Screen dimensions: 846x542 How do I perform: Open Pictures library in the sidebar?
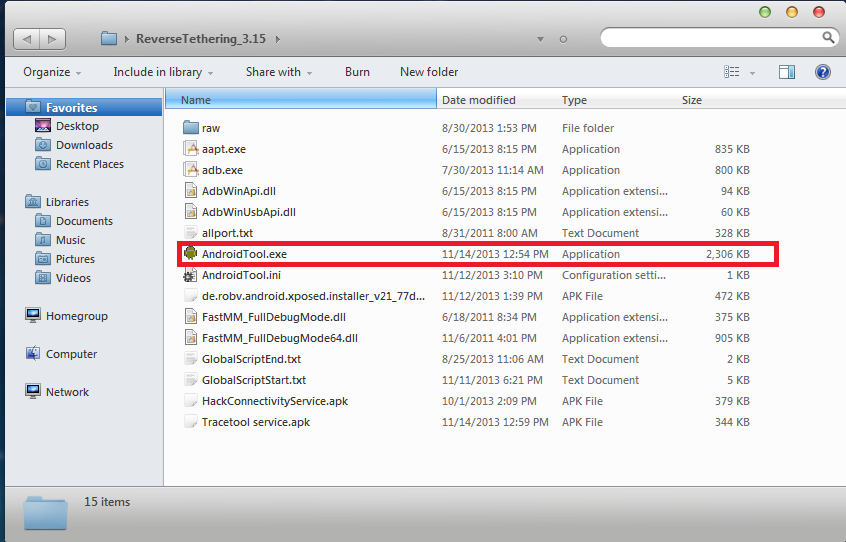click(x=75, y=258)
